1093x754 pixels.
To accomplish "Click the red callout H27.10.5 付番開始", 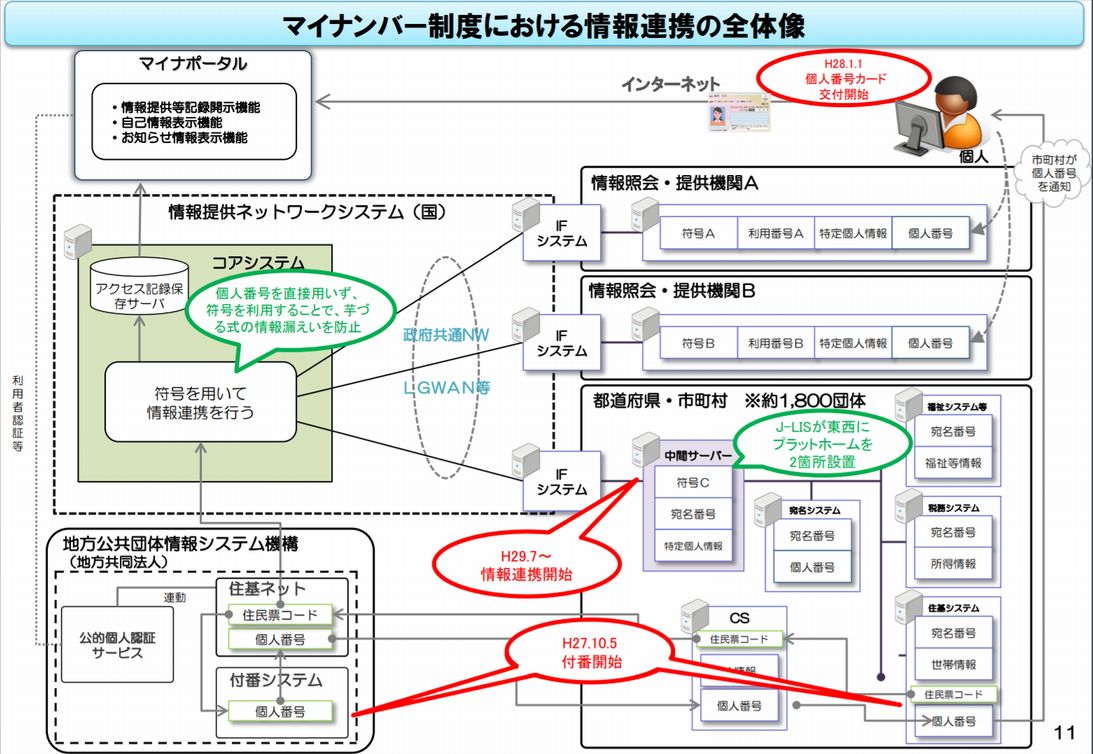I will pyautogui.click(x=592, y=653).
